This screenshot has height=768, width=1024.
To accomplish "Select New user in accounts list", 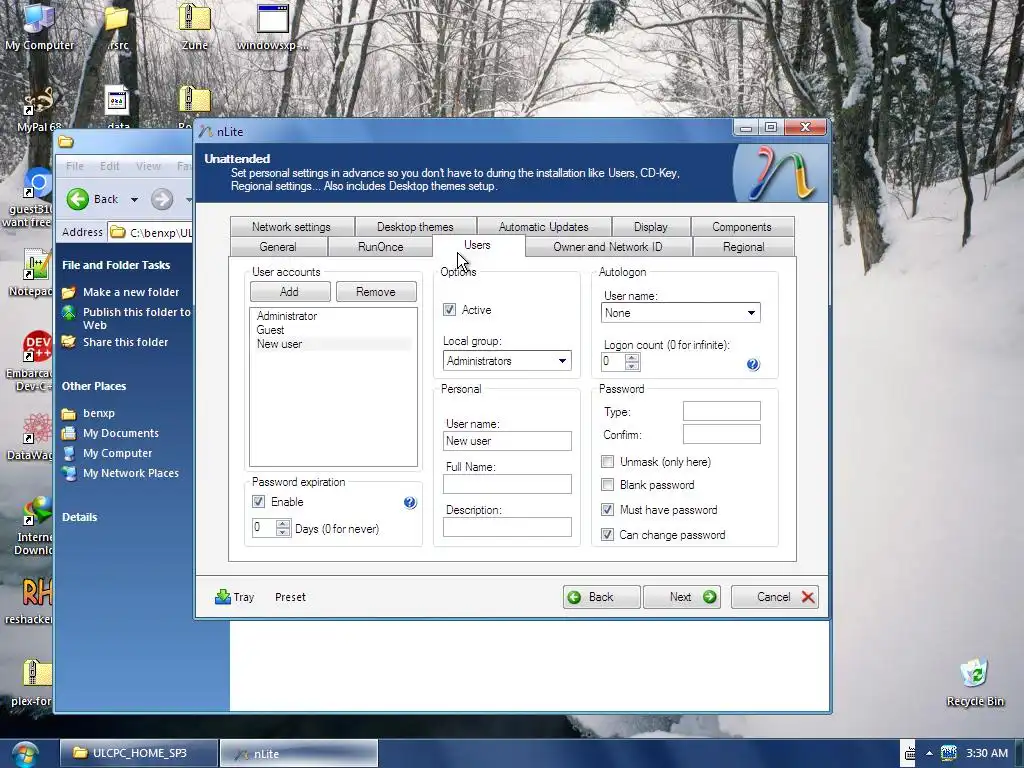I will tap(333, 344).
